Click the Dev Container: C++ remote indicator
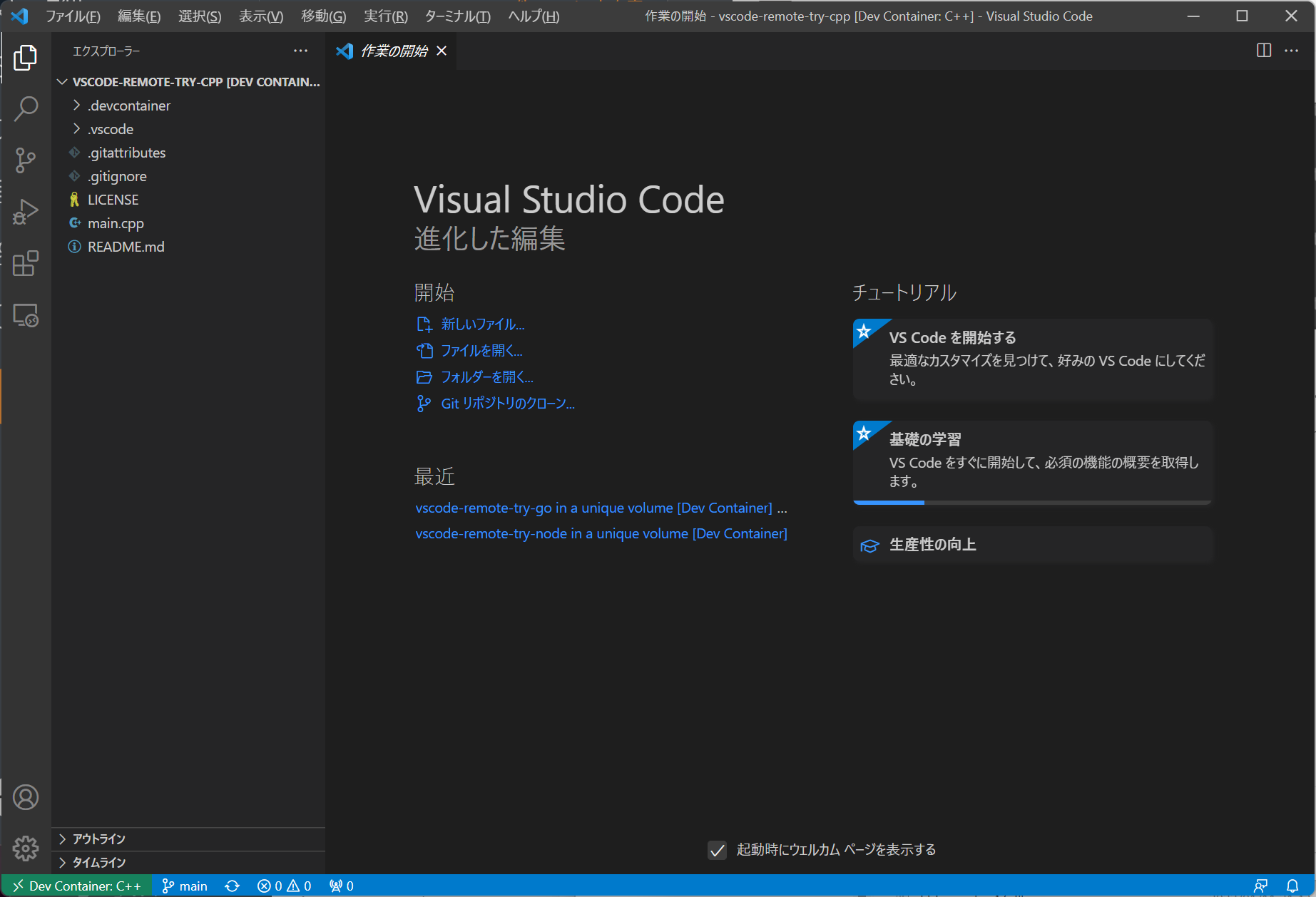This screenshot has width=1316, height=897. pyautogui.click(x=77, y=886)
